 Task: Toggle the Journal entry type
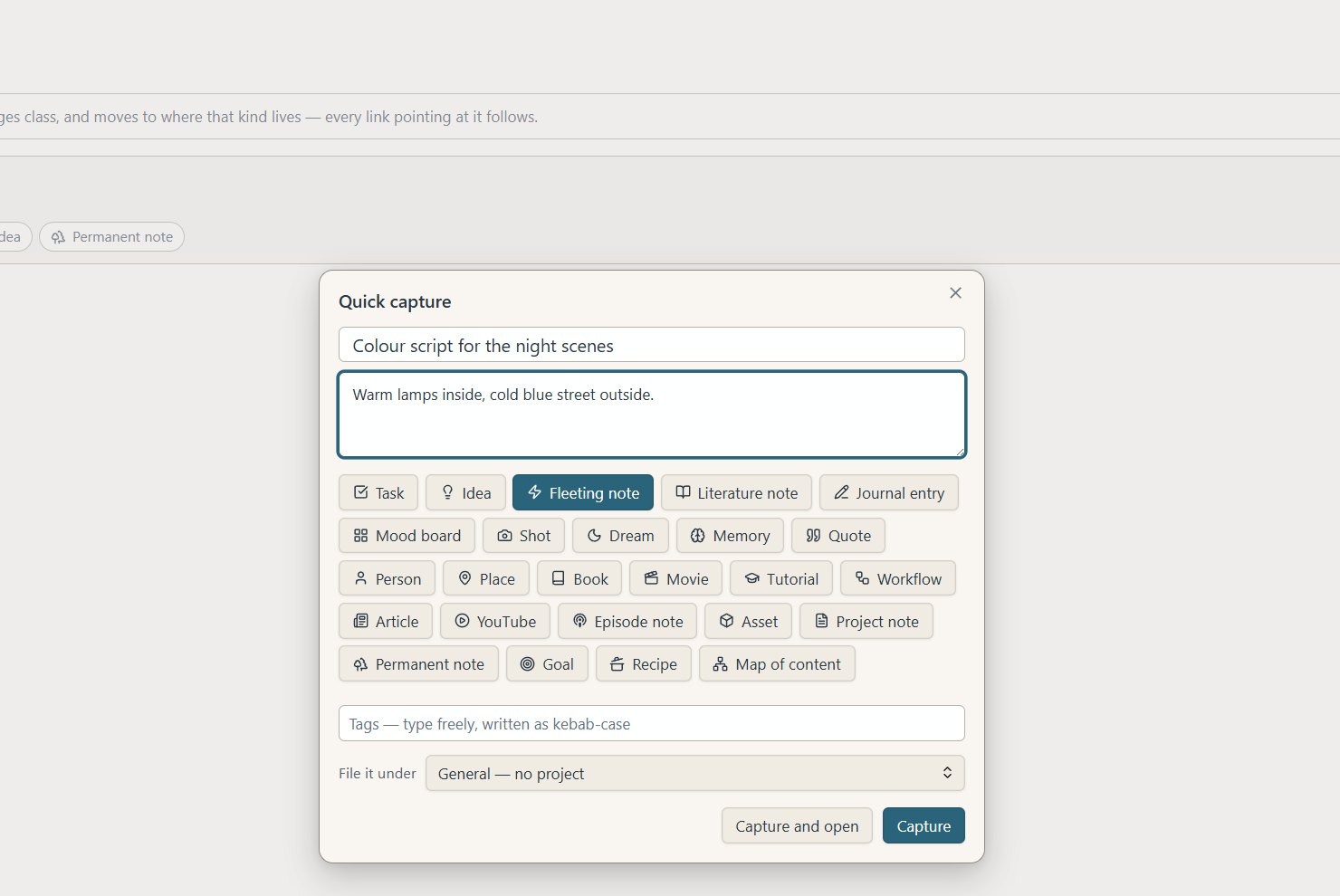click(889, 492)
